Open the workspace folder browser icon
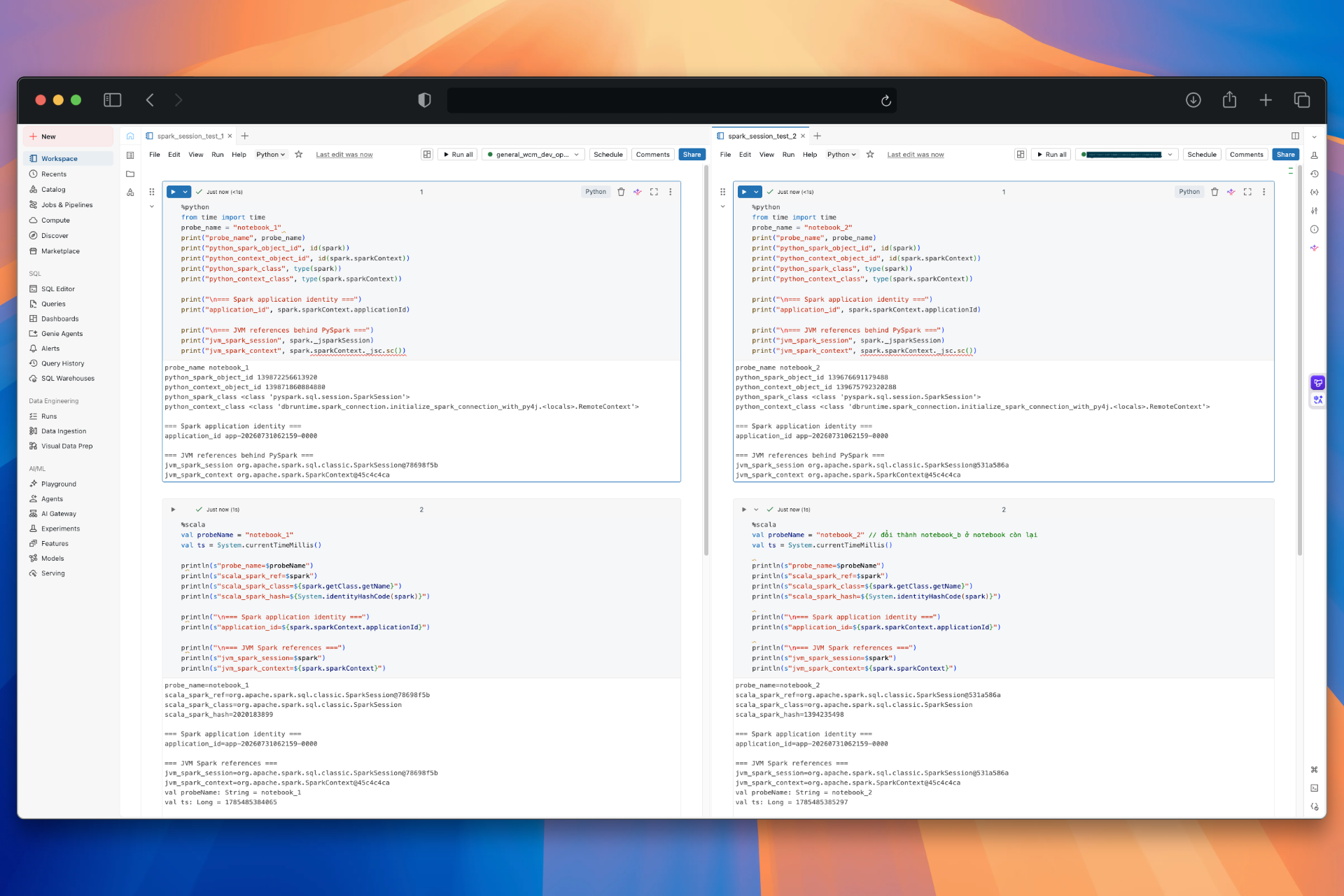The image size is (1344, 896). coord(130,174)
